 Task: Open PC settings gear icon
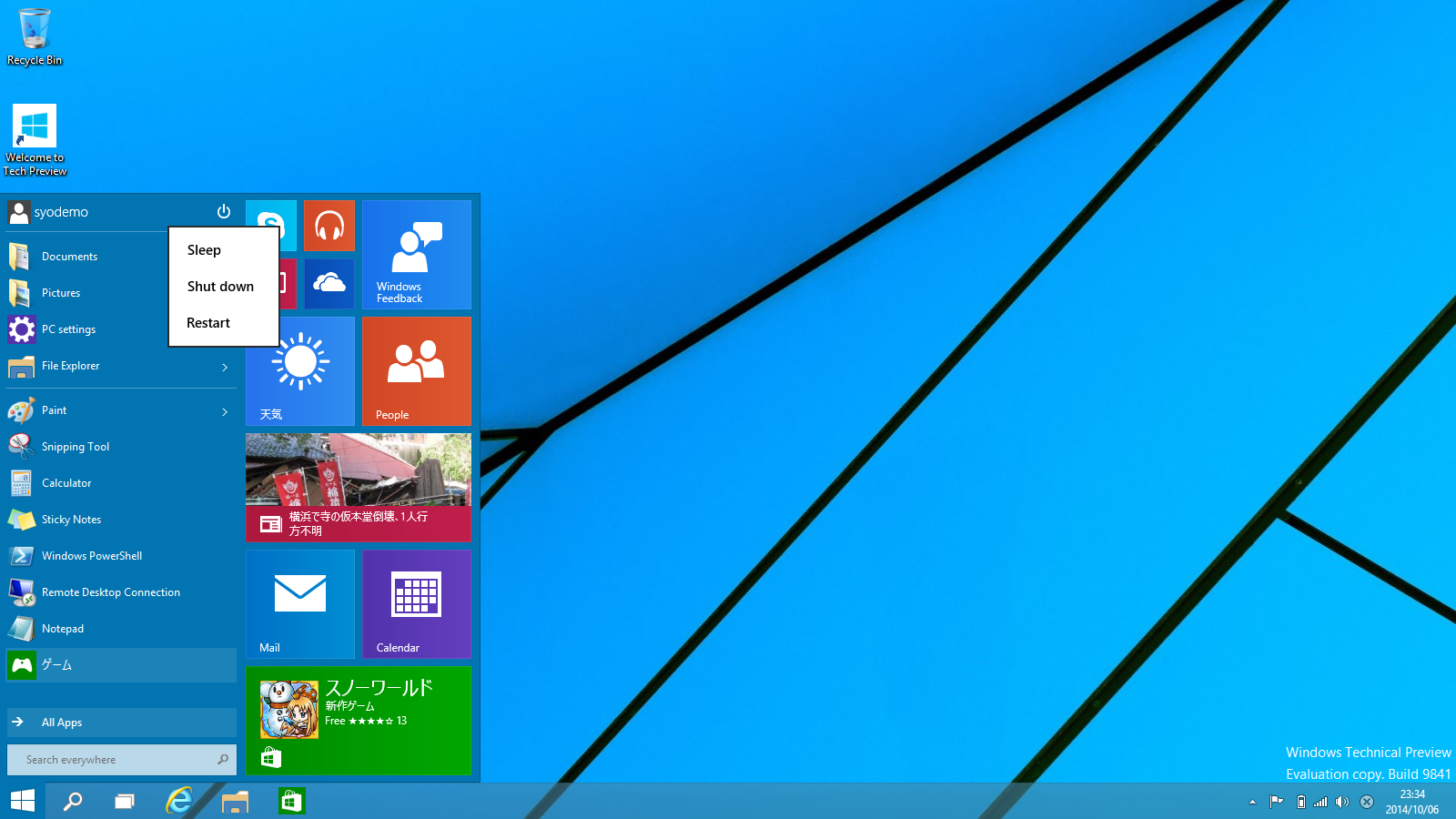[22, 329]
